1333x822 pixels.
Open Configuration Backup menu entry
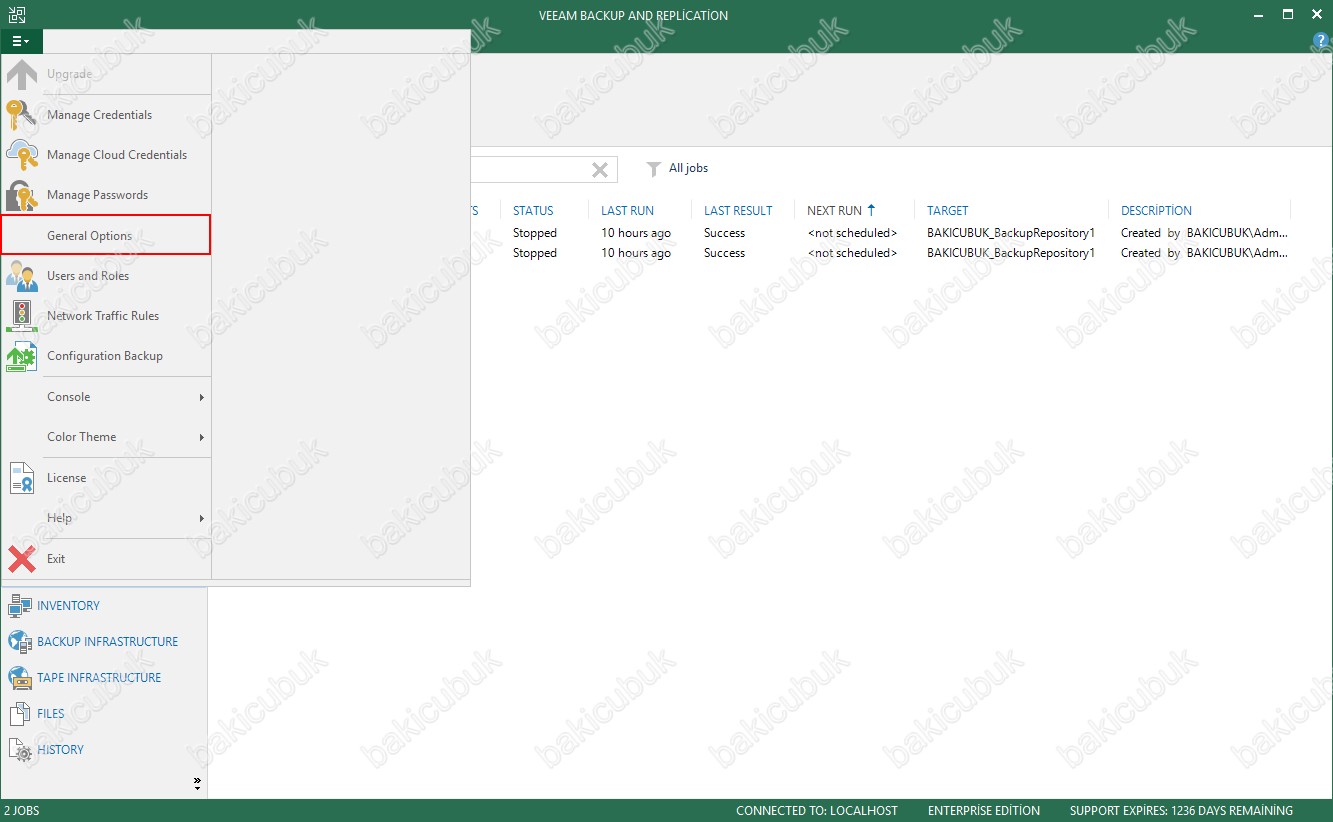point(105,356)
